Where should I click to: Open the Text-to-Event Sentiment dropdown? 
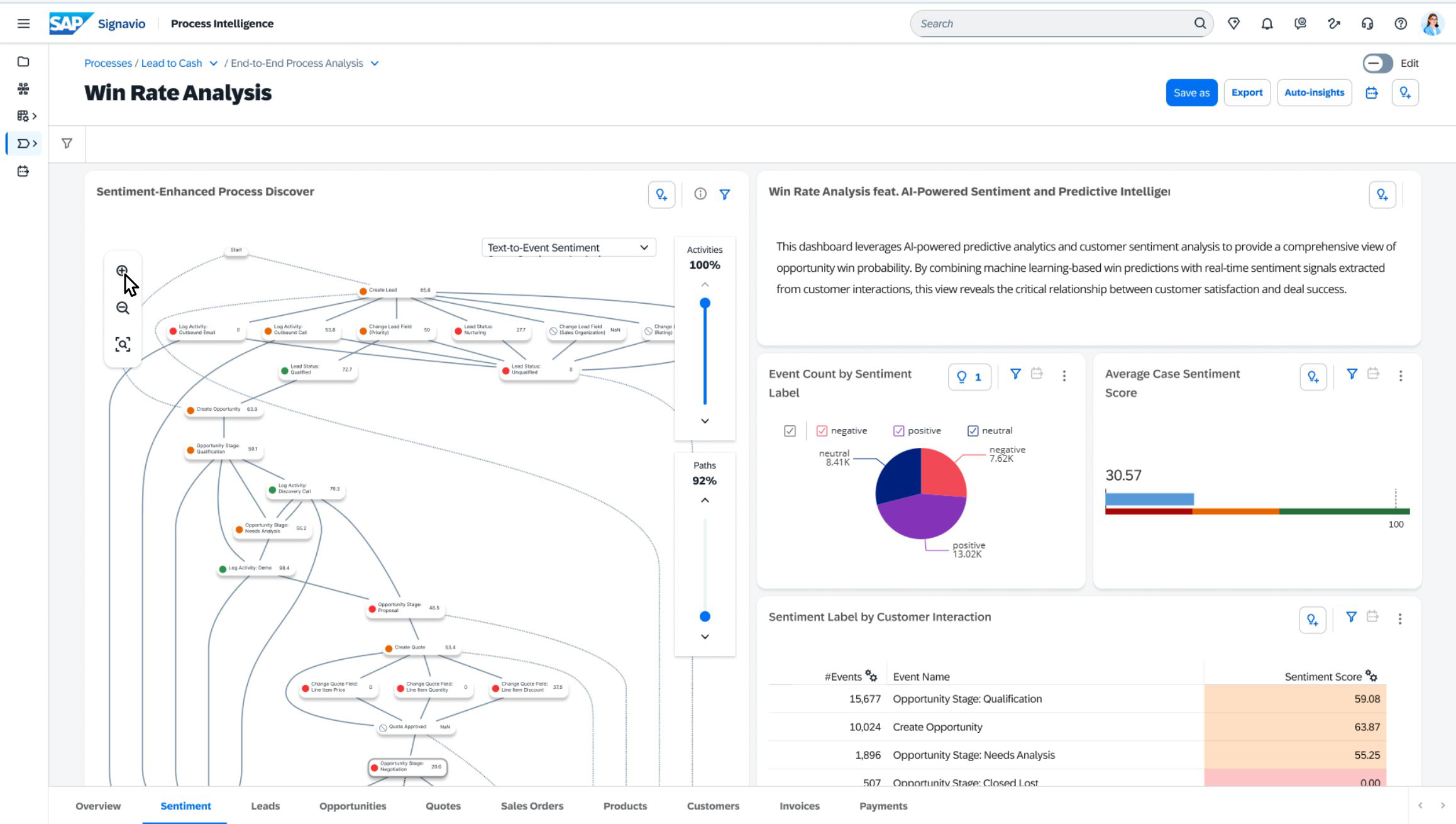pyautogui.click(x=568, y=247)
